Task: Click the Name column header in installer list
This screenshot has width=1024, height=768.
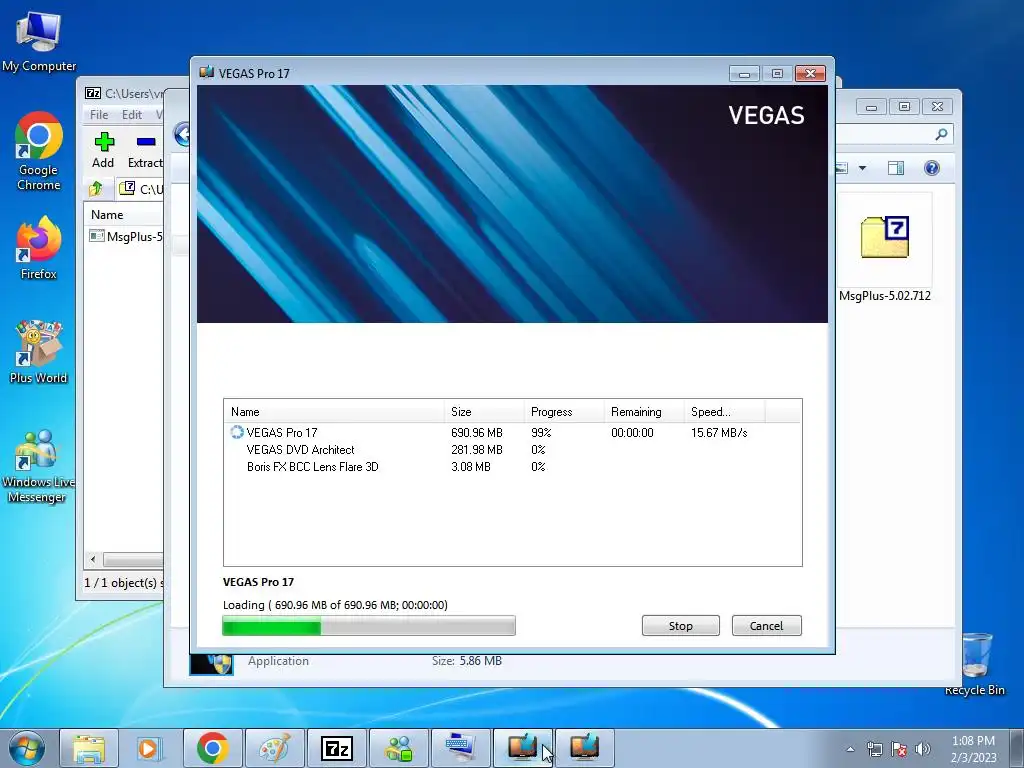Action: point(334,411)
